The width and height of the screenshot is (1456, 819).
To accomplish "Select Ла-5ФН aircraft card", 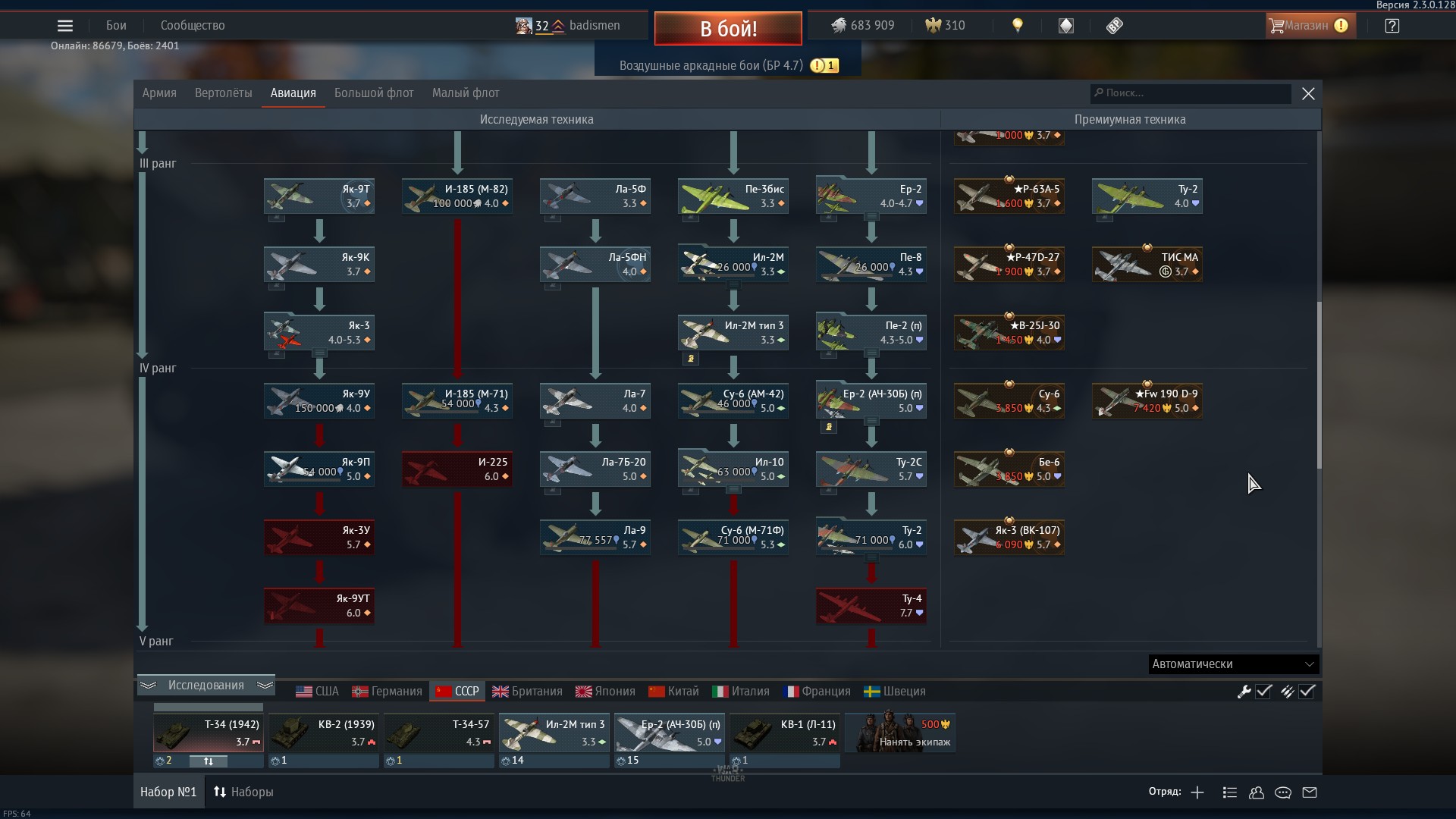I will 595,265.
